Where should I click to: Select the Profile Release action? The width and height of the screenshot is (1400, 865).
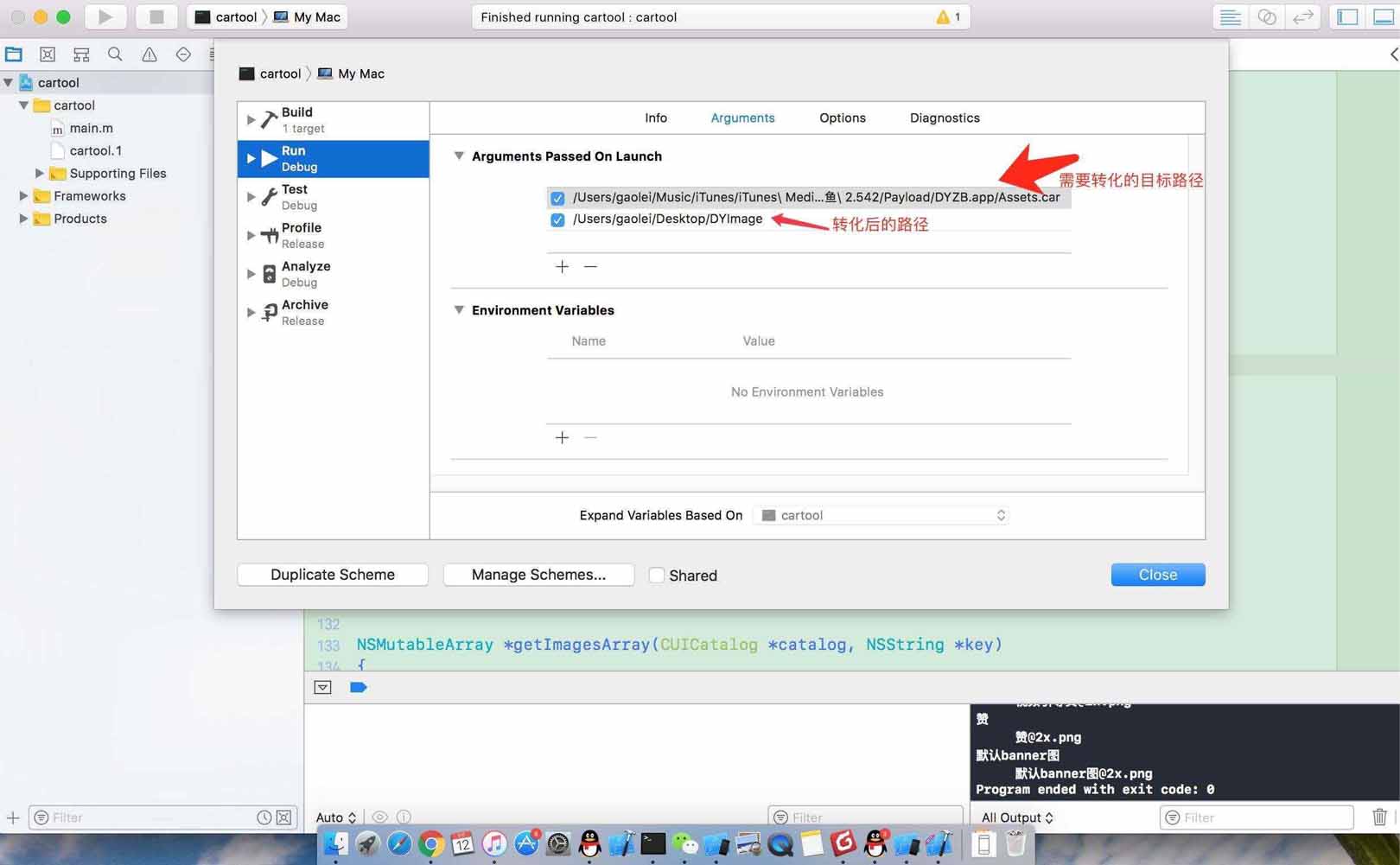334,236
